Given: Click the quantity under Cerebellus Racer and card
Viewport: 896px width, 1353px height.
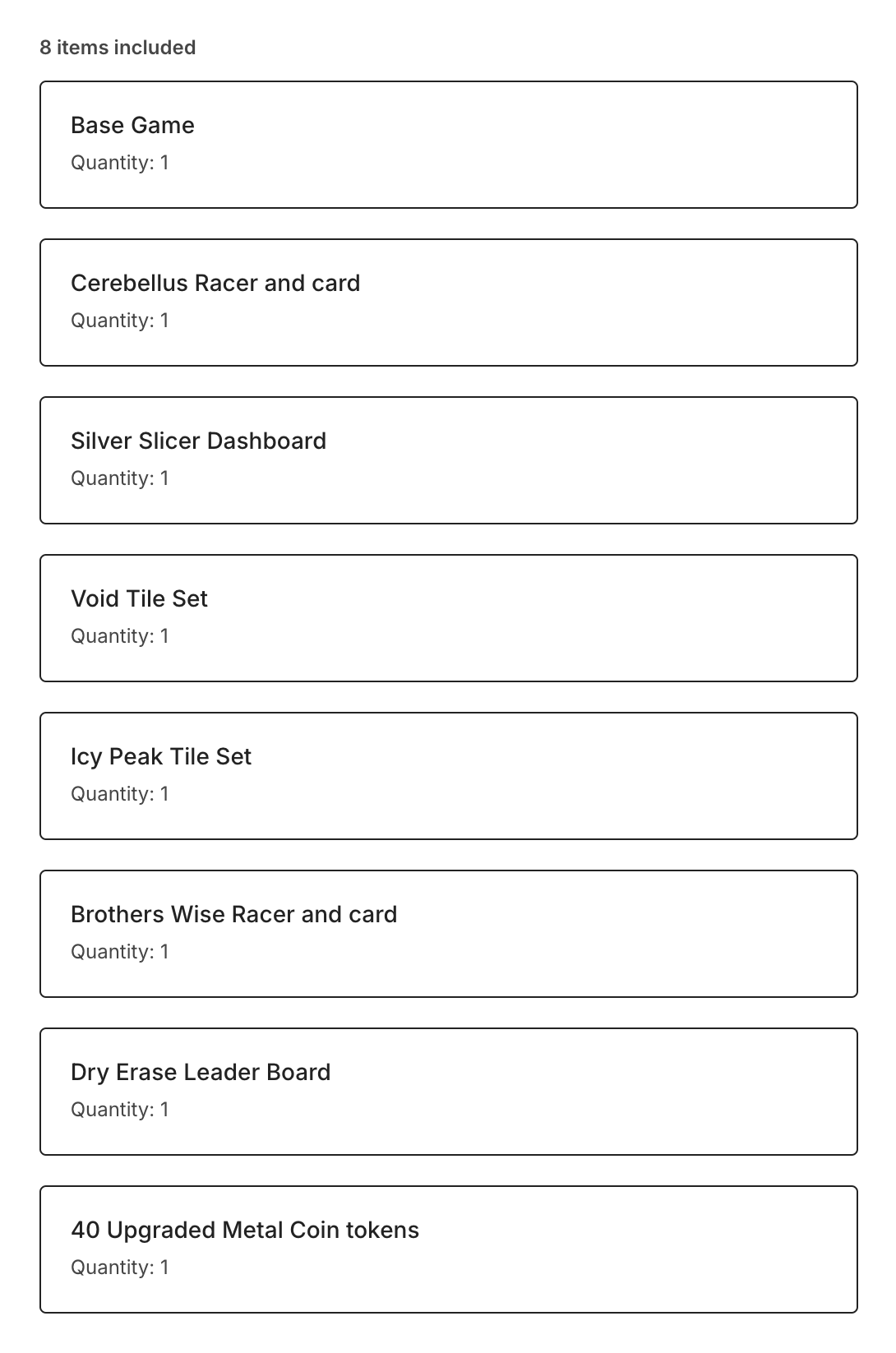Looking at the screenshot, I should [120, 321].
